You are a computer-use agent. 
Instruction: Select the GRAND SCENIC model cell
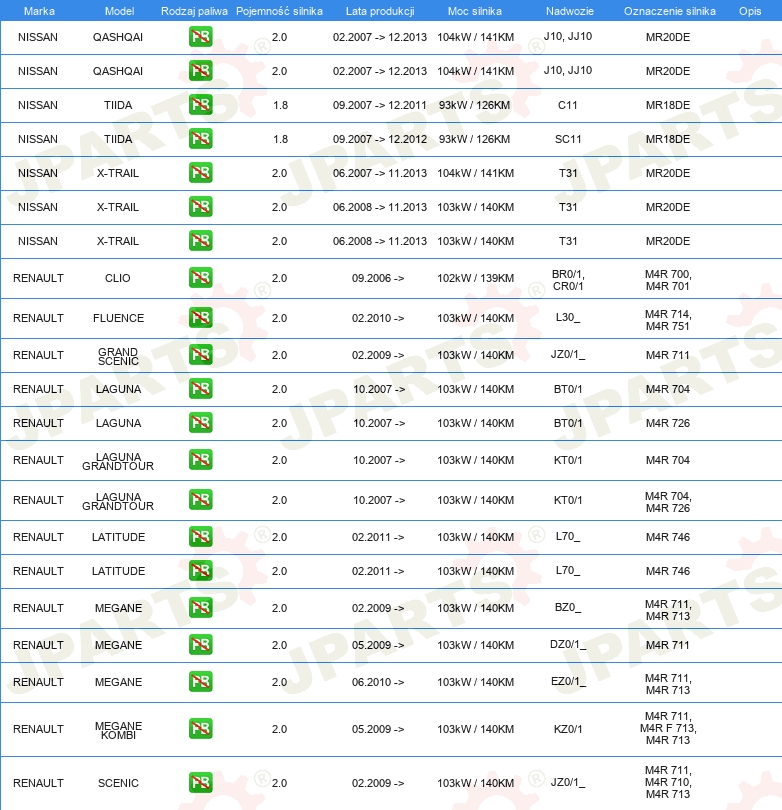(x=118, y=356)
